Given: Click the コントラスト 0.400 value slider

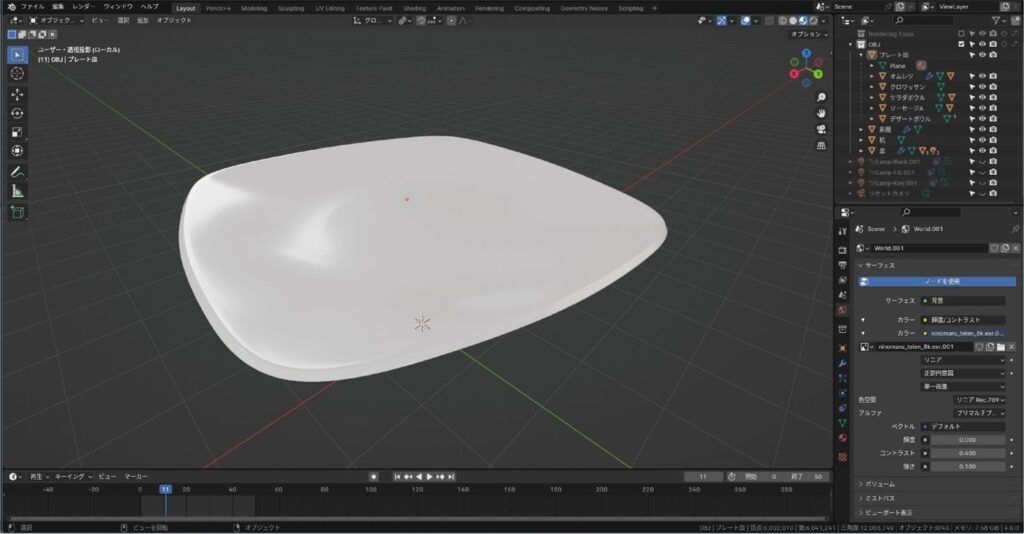Looking at the screenshot, I should tap(968, 453).
